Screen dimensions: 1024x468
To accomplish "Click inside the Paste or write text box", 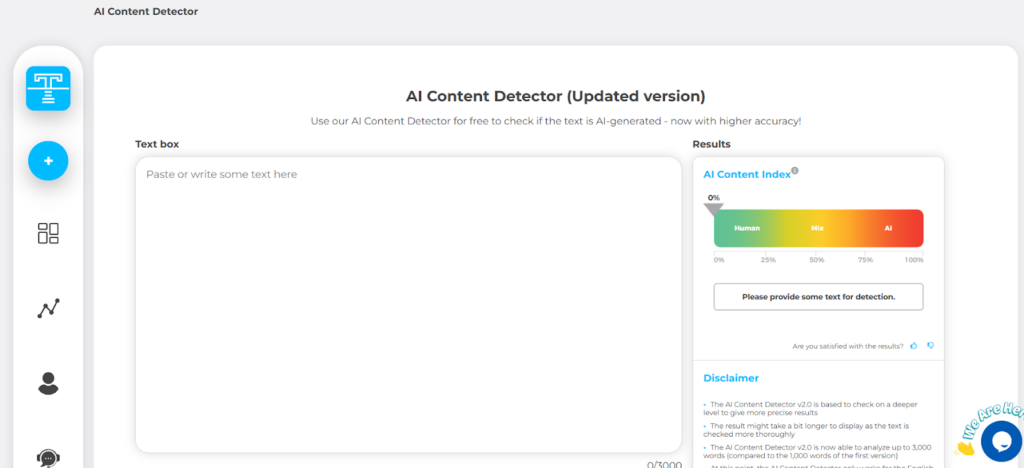I will point(409,304).
